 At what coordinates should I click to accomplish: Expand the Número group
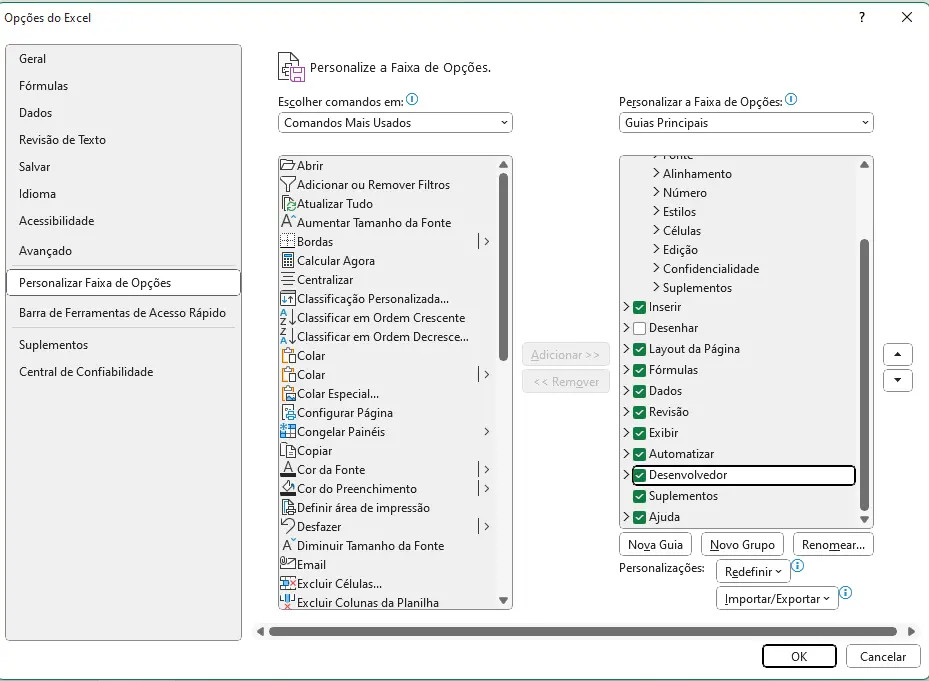[x=656, y=192]
